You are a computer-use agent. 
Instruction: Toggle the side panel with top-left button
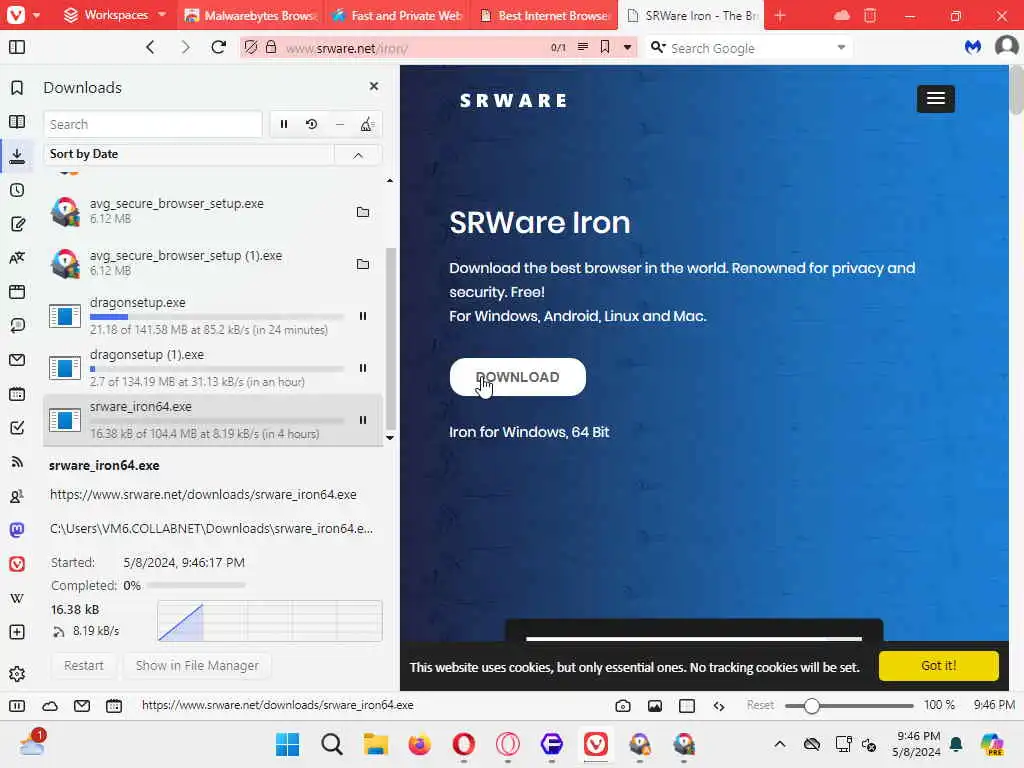pos(18,47)
